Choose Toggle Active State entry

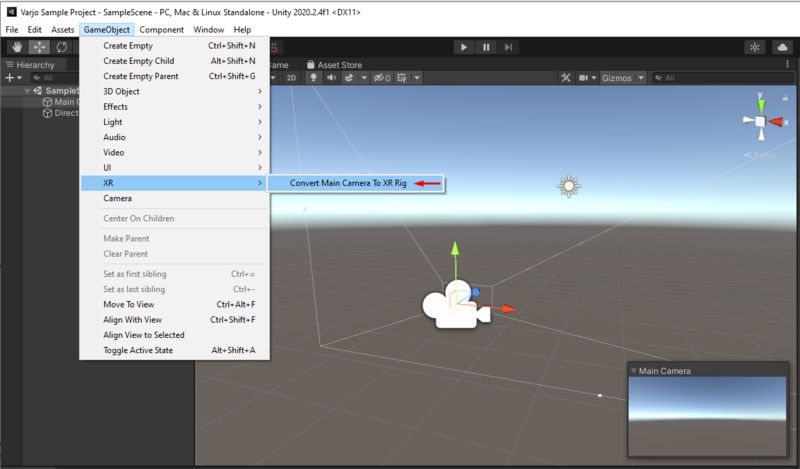174,350
